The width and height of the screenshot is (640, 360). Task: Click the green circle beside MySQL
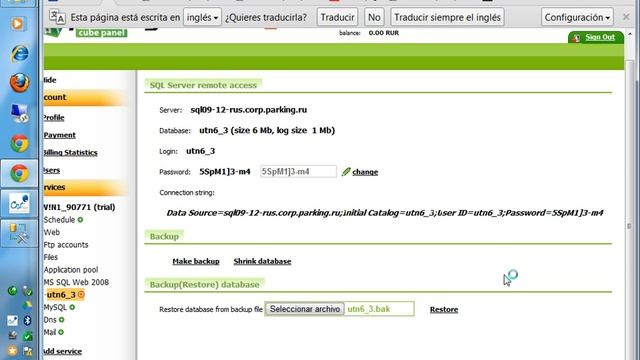tap(72, 307)
